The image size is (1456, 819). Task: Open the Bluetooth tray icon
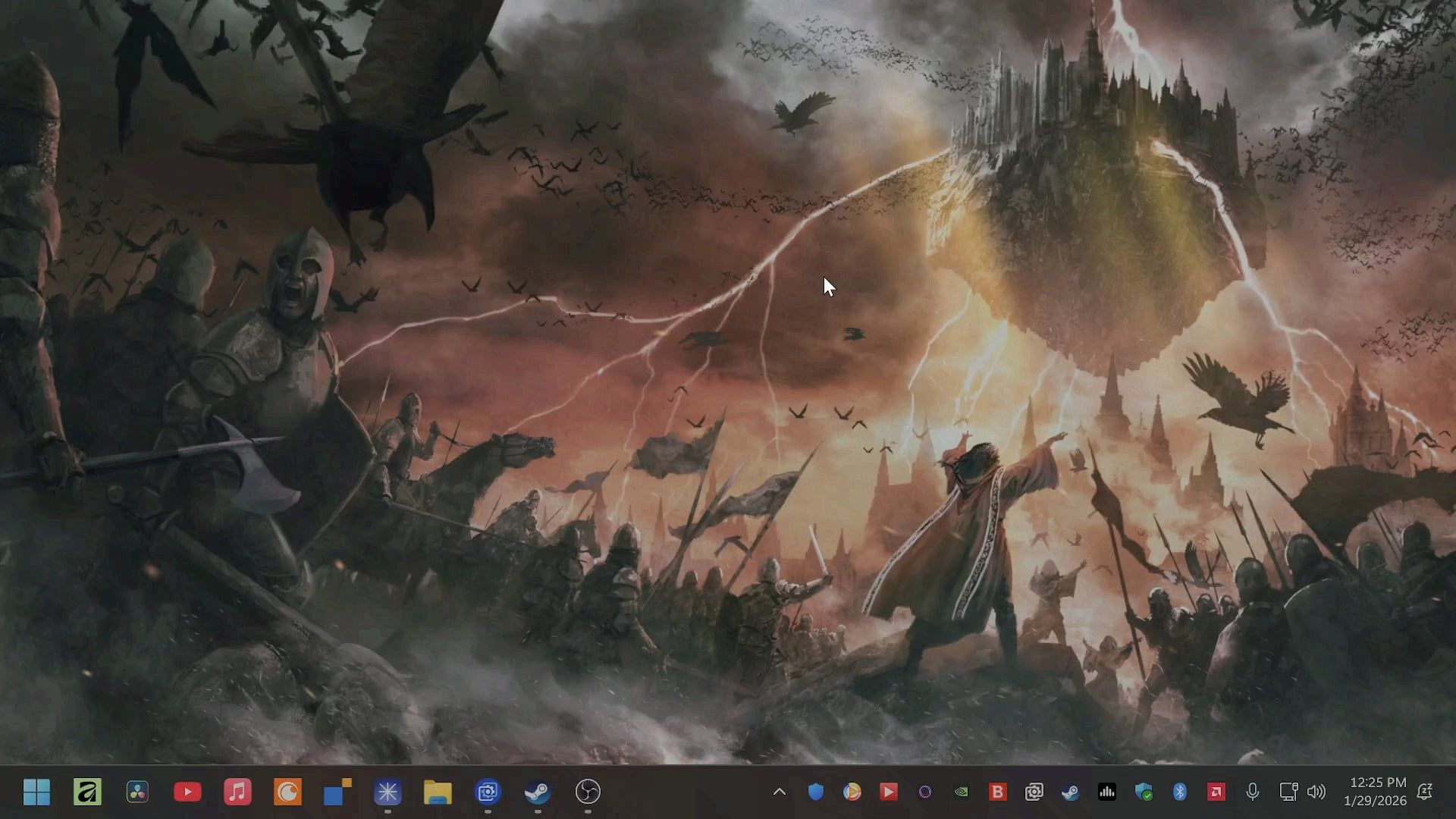[1179, 792]
